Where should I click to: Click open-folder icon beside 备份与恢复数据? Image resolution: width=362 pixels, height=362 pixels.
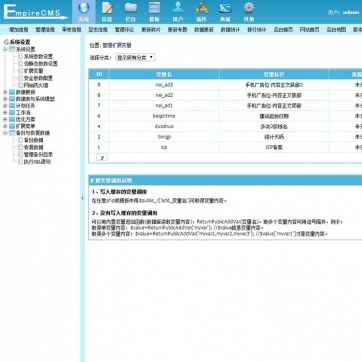[x=12, y=133]
